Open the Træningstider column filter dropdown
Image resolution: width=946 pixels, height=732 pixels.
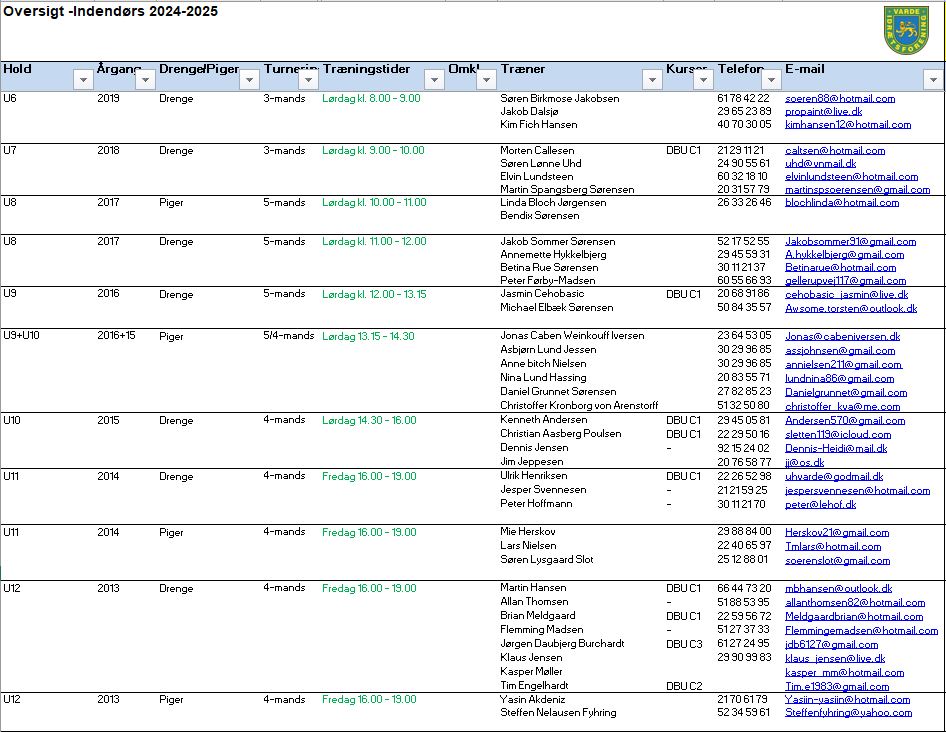click(x=434, y=80)
